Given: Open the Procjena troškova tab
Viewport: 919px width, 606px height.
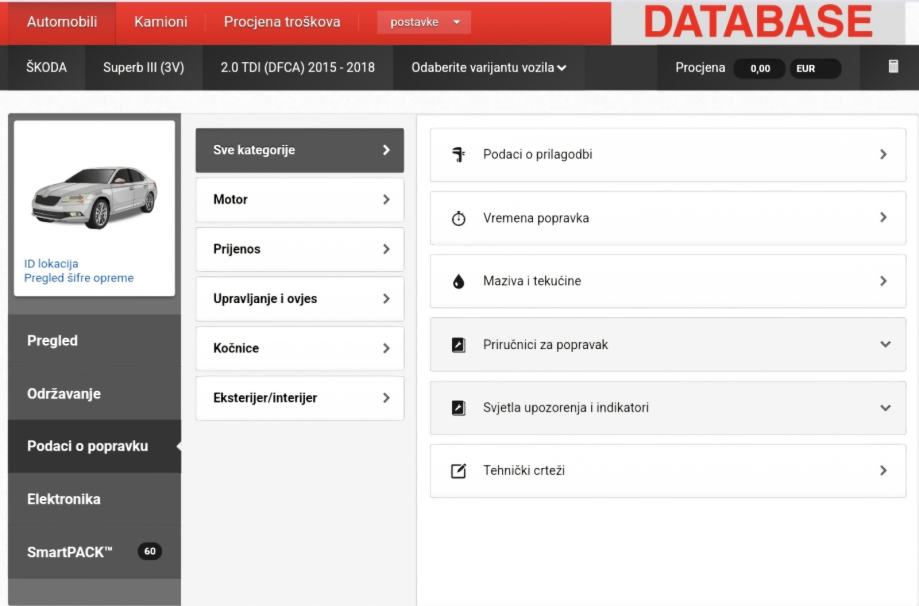Looking at the screenshot, I should [281, 22].
